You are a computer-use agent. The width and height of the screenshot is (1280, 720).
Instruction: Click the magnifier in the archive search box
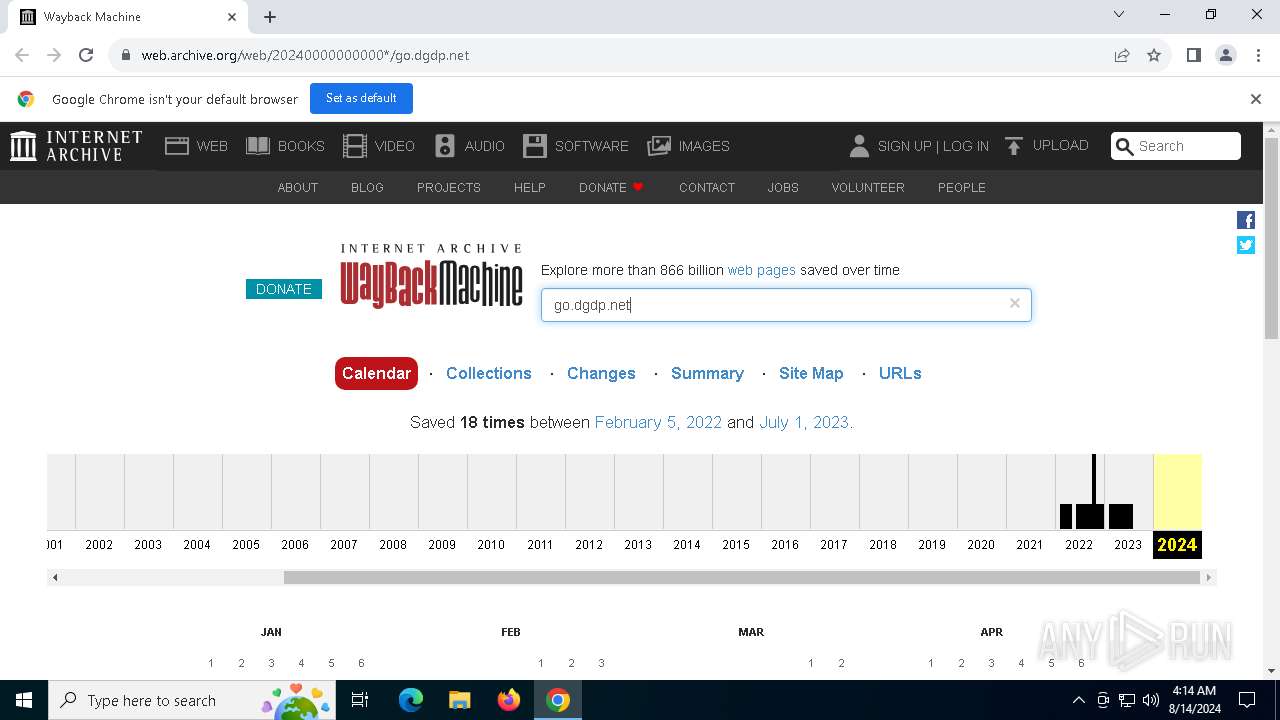tap(1124, 146)
